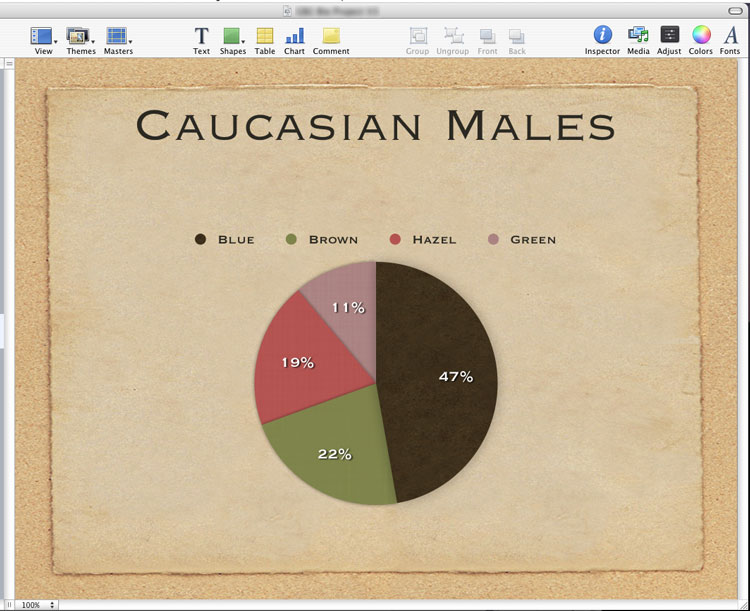This screenshot has height=611, width=750.
Task: Click the ruler toggle at canvas top-left corner
Action: tap(10, 63)
